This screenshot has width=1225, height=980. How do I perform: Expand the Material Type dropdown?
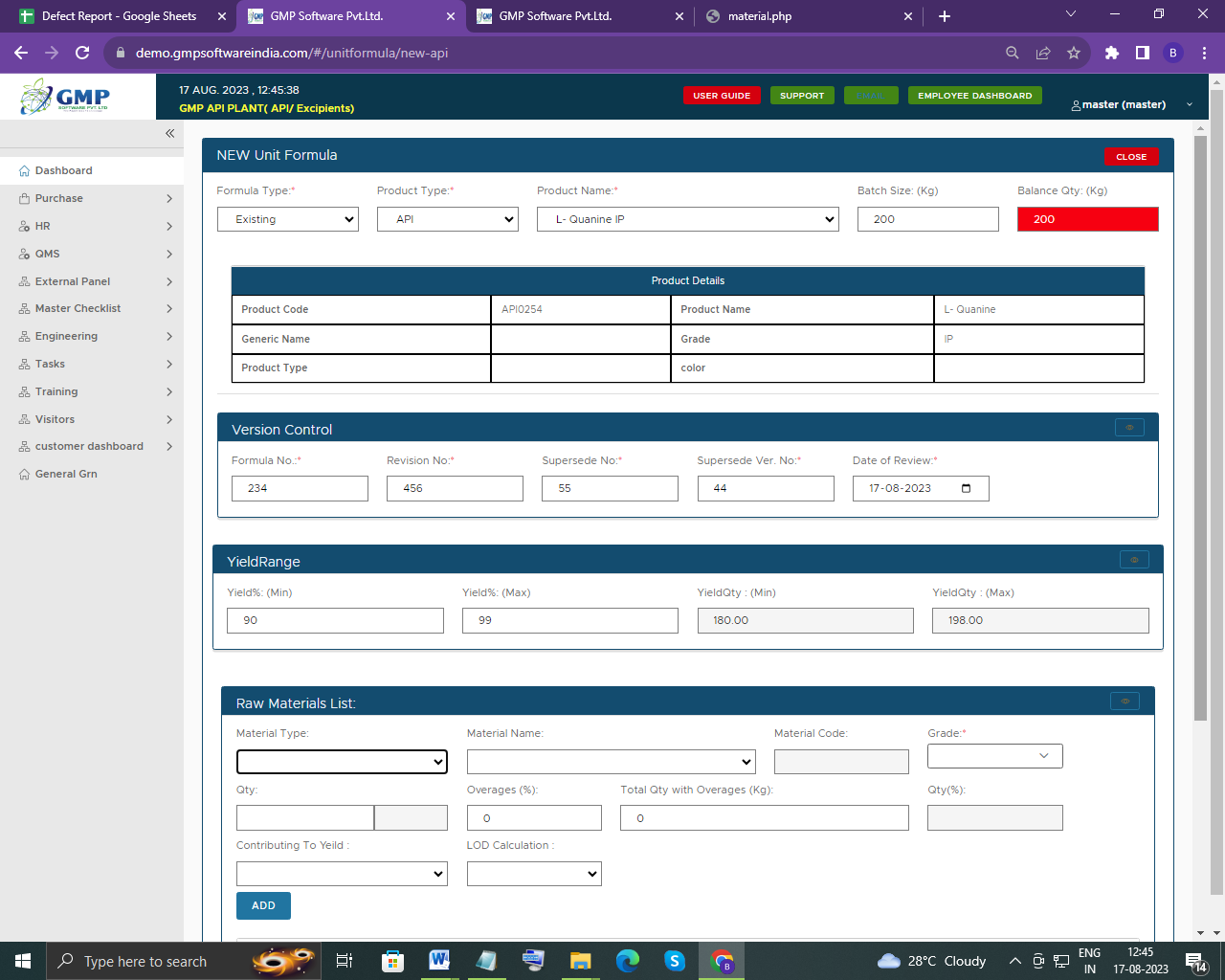click(342, 762)
